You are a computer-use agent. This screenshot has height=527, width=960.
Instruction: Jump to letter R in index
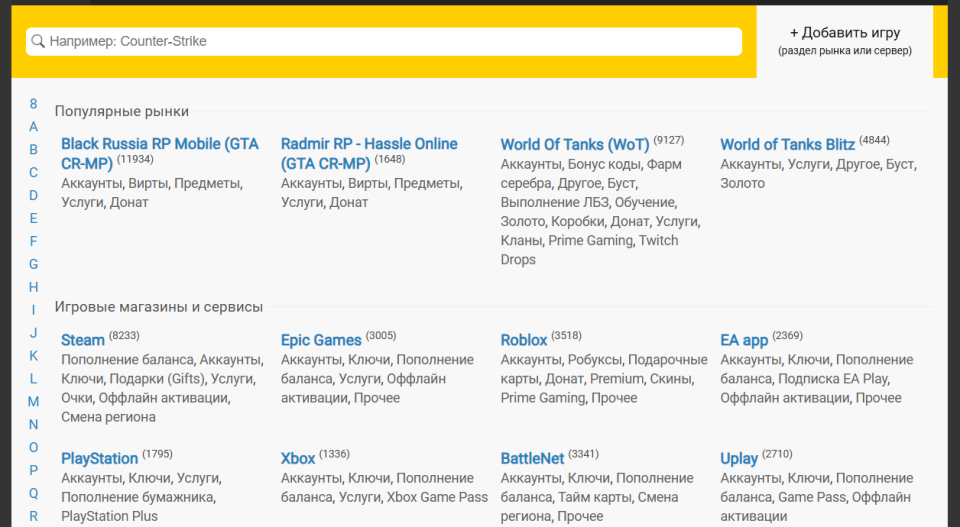tap(34, 516)
